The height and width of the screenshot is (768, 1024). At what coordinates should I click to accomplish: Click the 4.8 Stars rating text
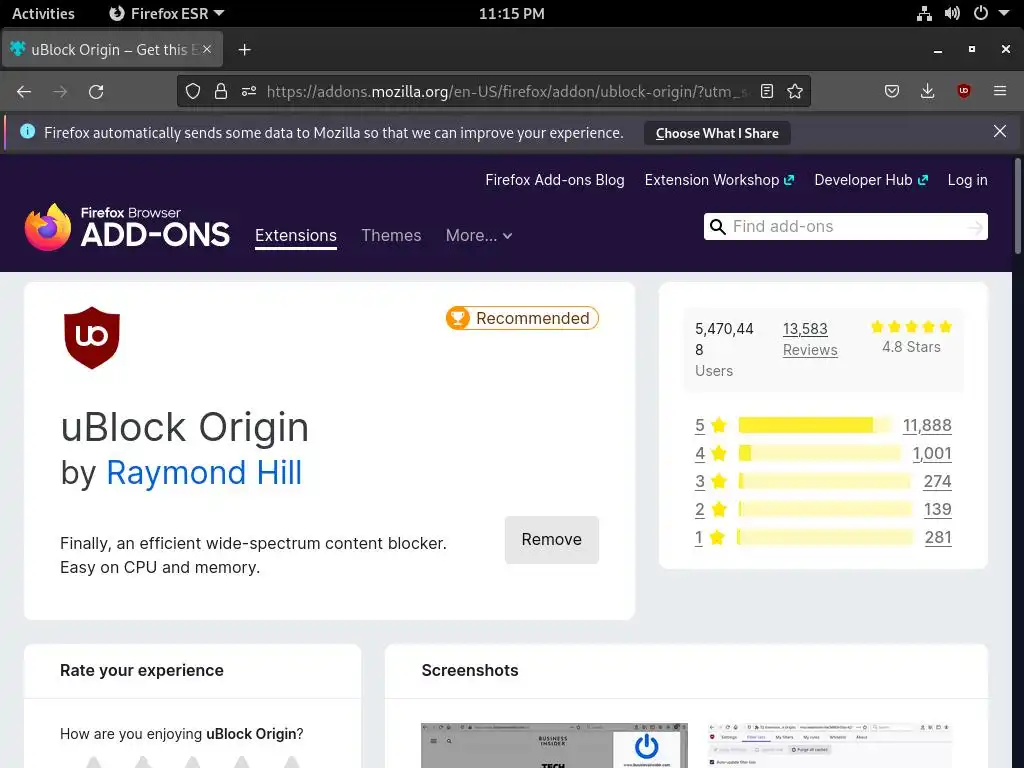point(911,347)
